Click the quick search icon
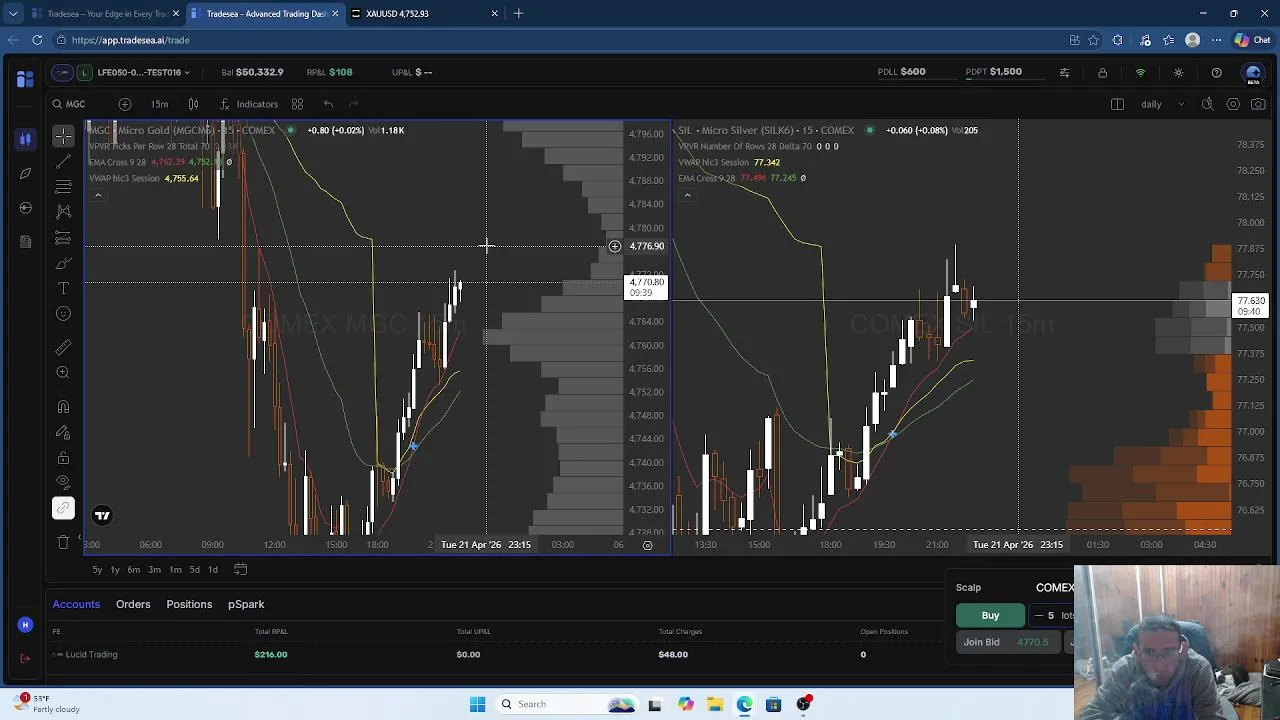Viewport: 1280px width, 720px height. coord(1207,104)
